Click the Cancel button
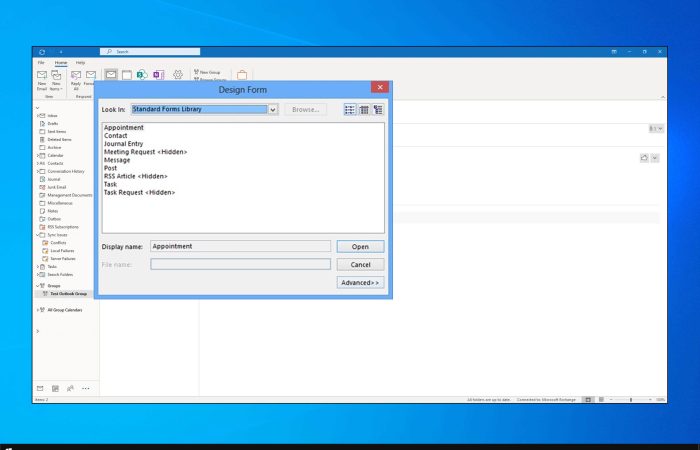The image size is (700, 450). coord(360,265)
